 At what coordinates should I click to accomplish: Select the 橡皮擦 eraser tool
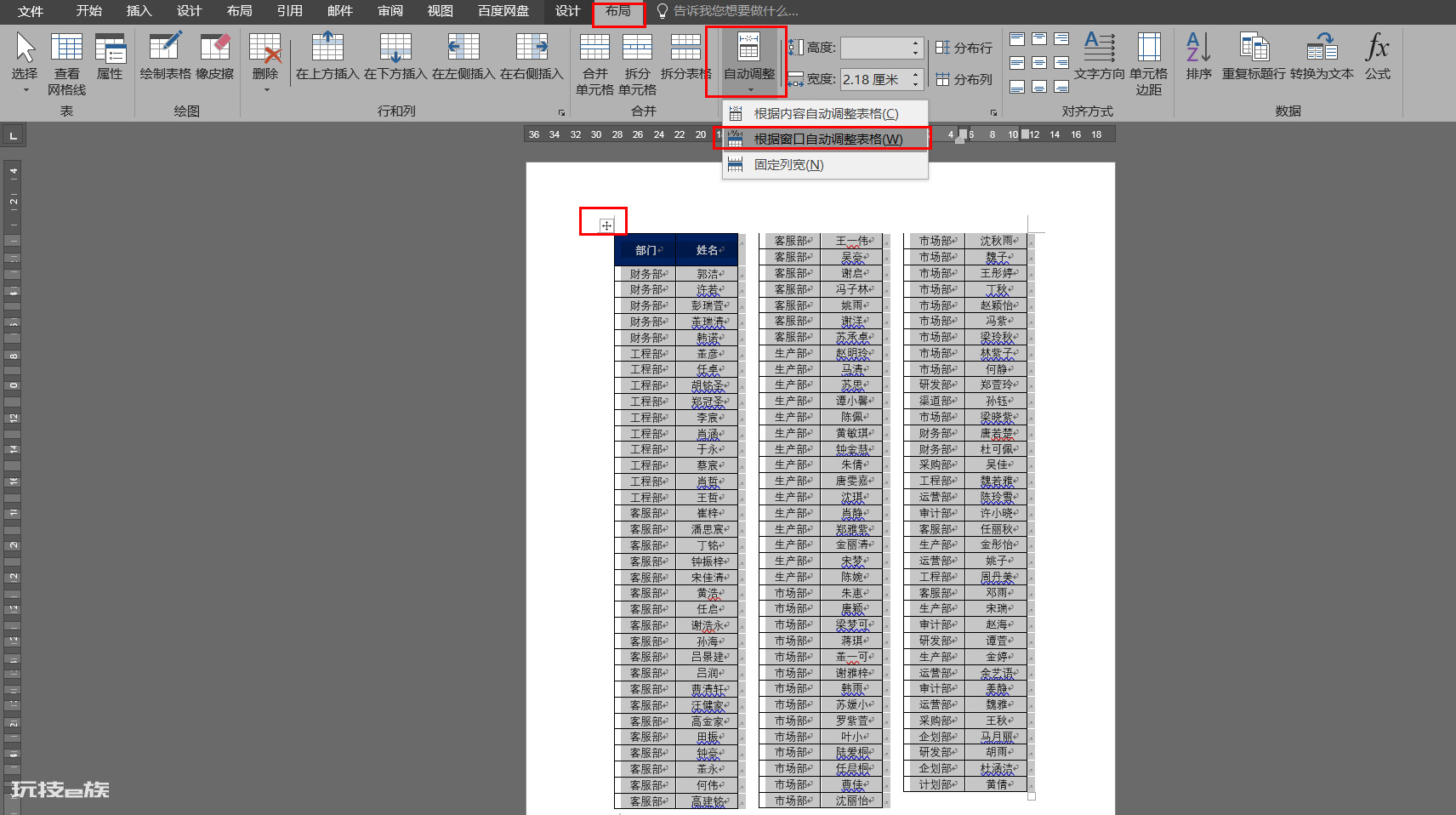[x=214, y=58]
